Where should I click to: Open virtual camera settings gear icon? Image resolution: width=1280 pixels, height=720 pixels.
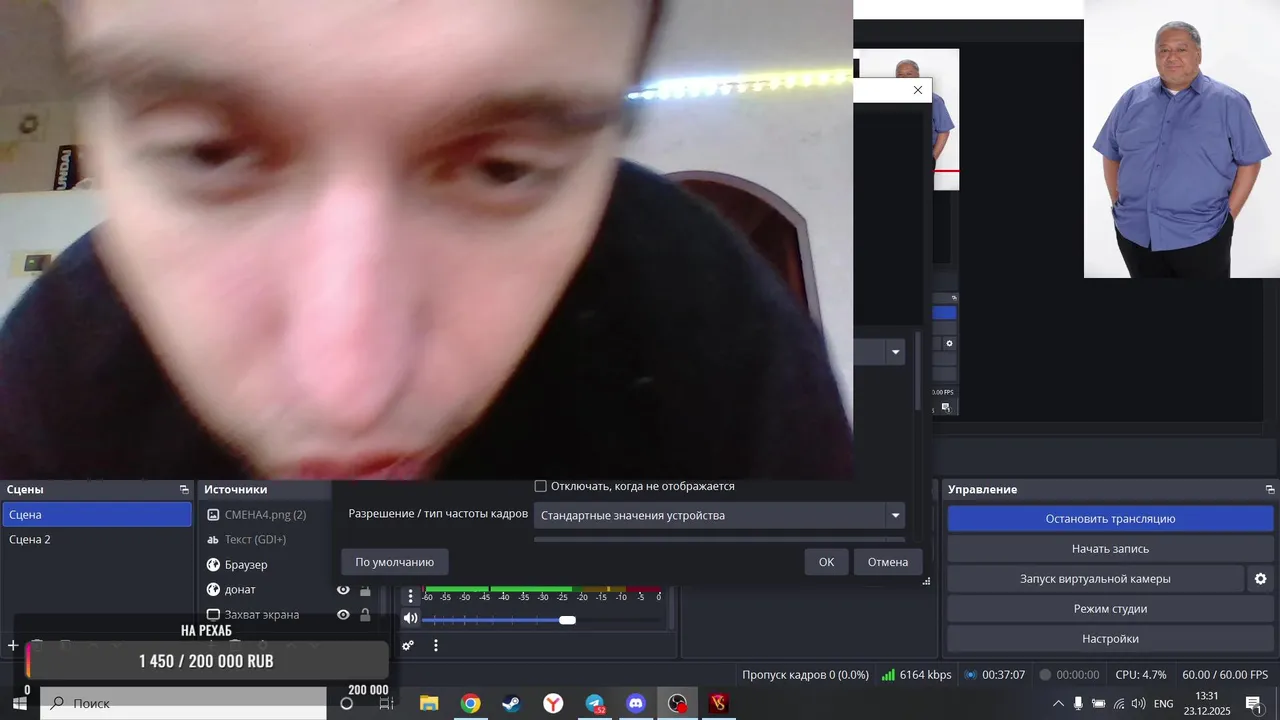coord(1260,579)
